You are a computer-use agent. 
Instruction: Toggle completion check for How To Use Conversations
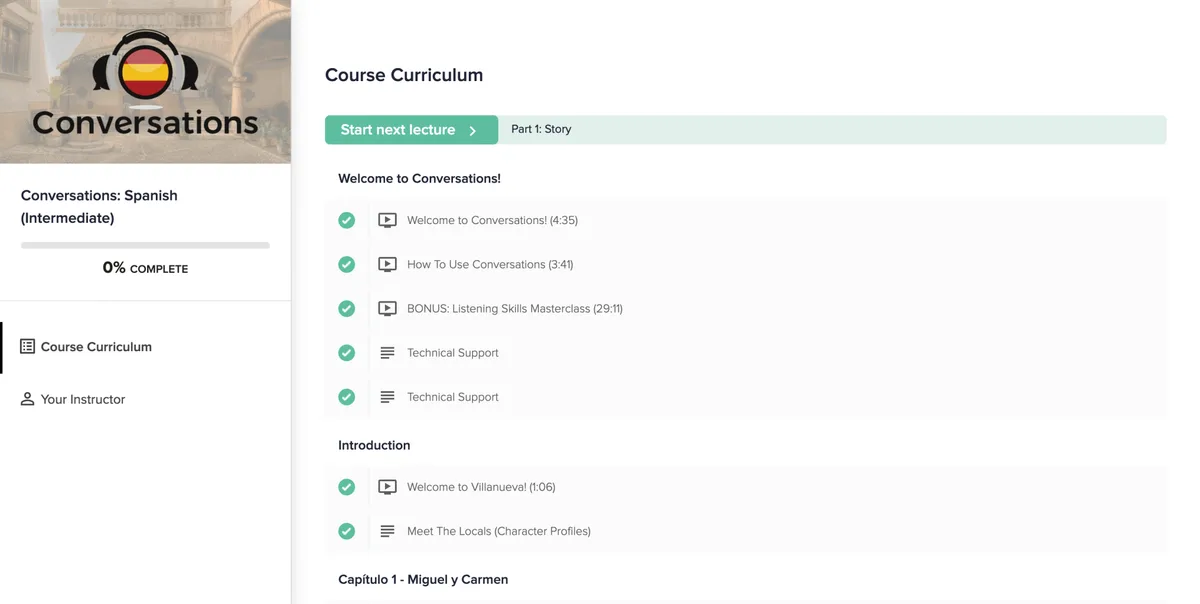click(x=346, y=264)
